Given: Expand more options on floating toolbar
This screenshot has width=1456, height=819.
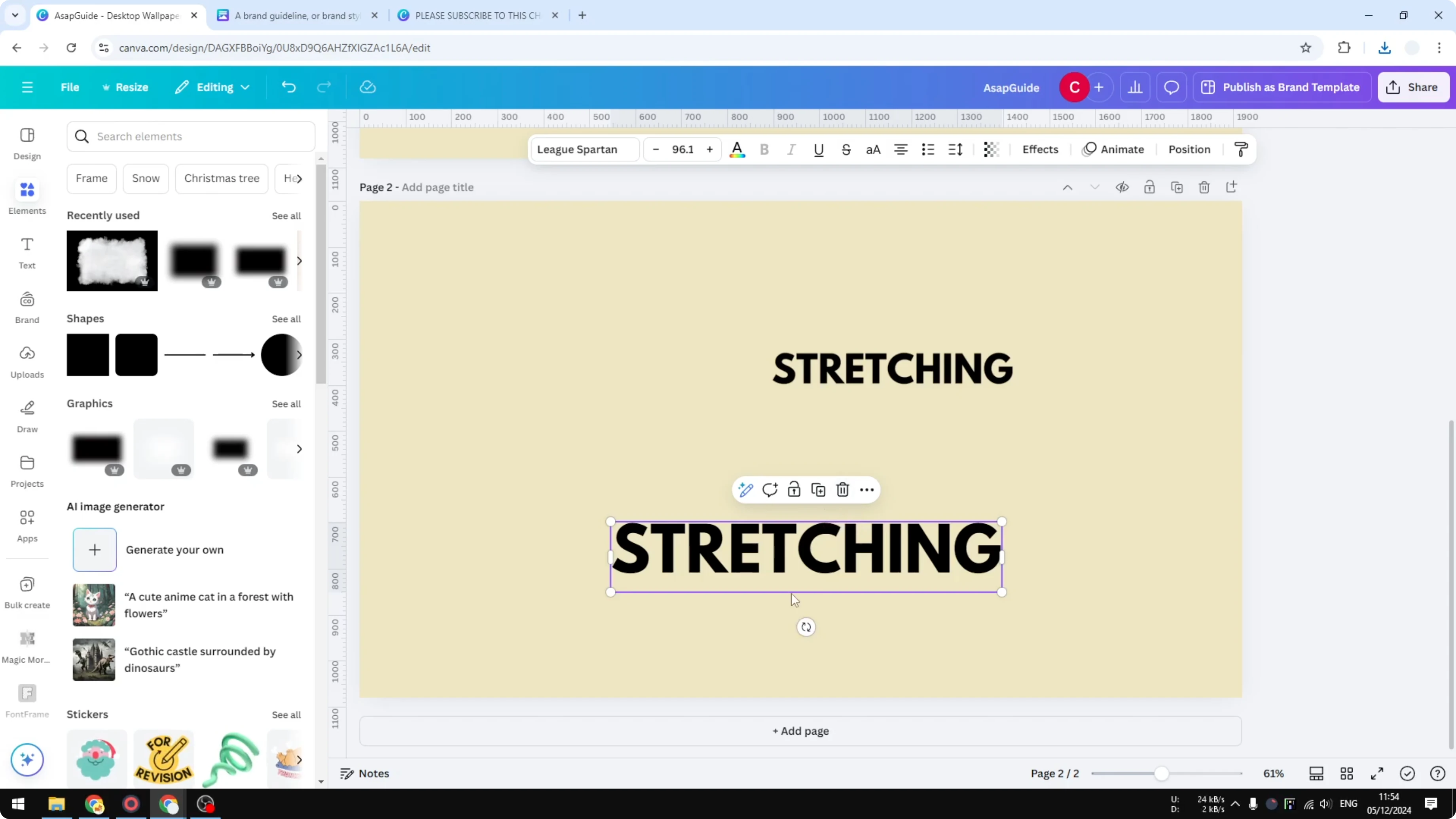Looking at the screenshot, I should coord(867,489).
